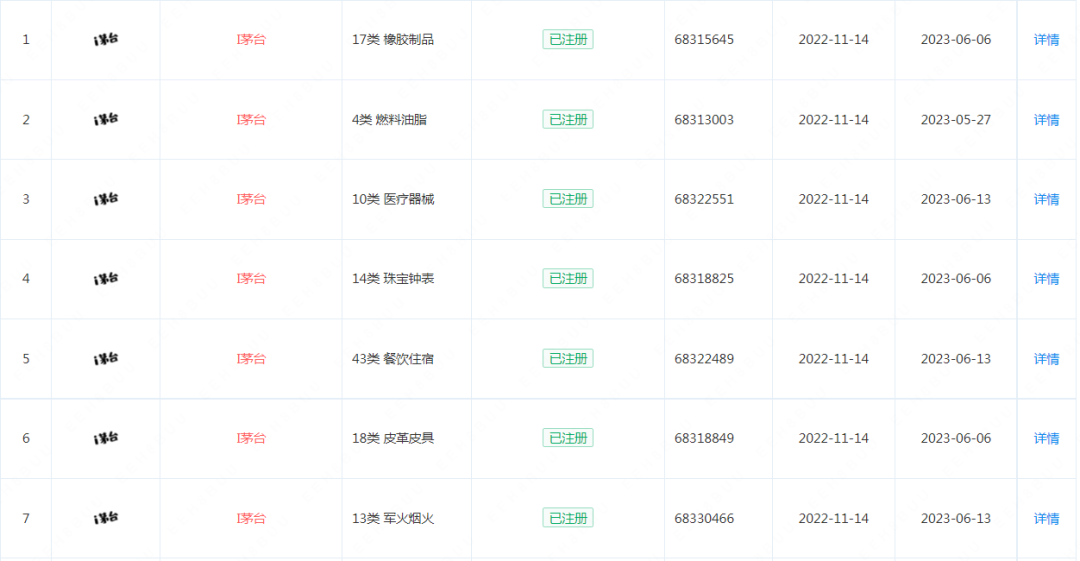Image resolution: width=1080 pixels, height=561 pixels.
Task: Open 详情 link for 17类 橡胶制品 row
Action: 1046,40
